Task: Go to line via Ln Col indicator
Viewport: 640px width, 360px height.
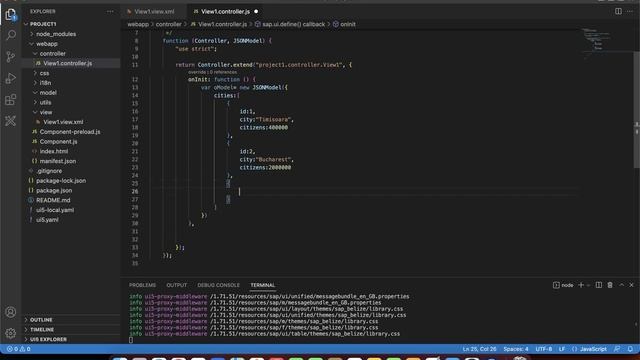Action: pyautogui.click(x=479, y=349)
